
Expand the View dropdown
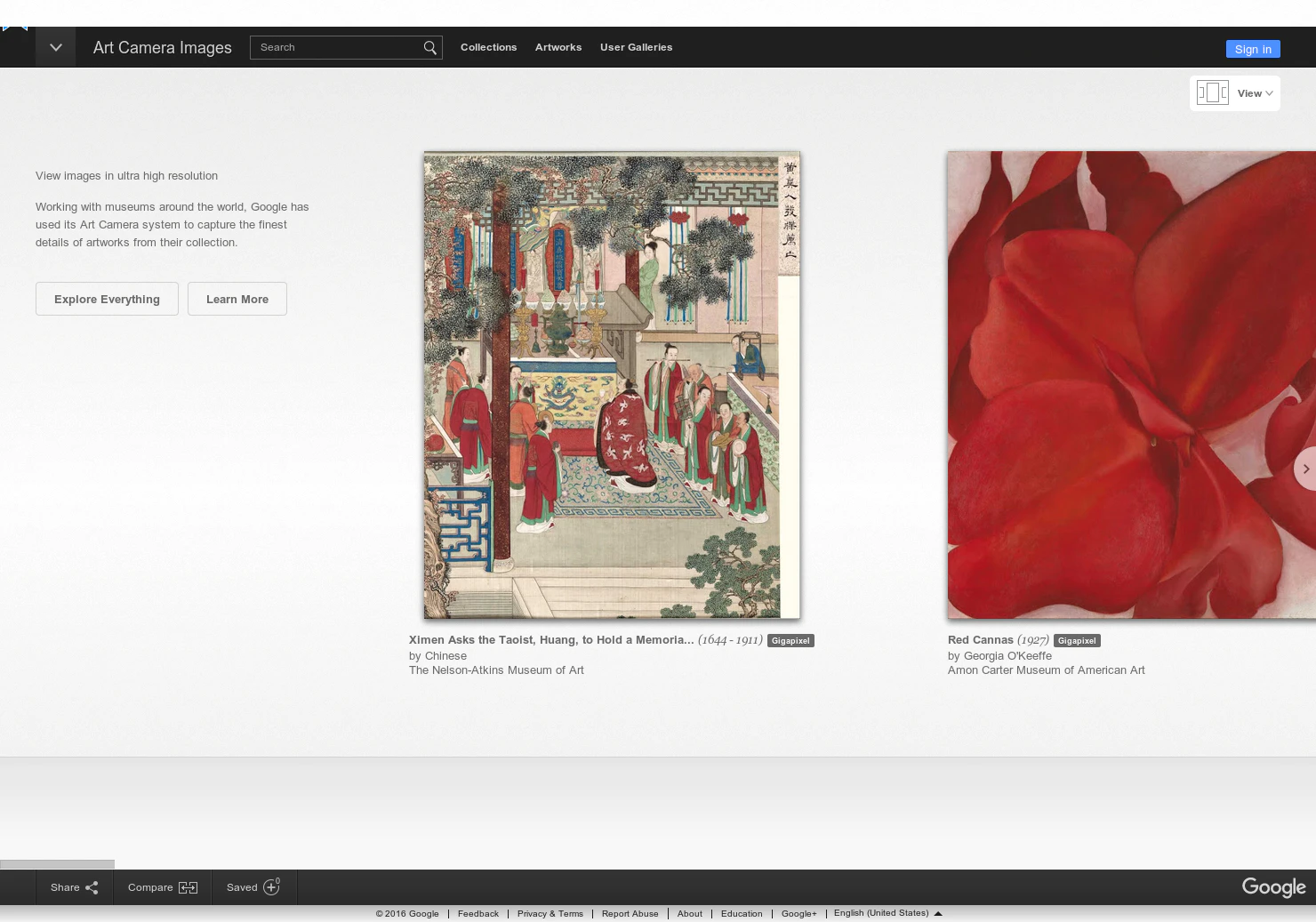point(1256,93)
